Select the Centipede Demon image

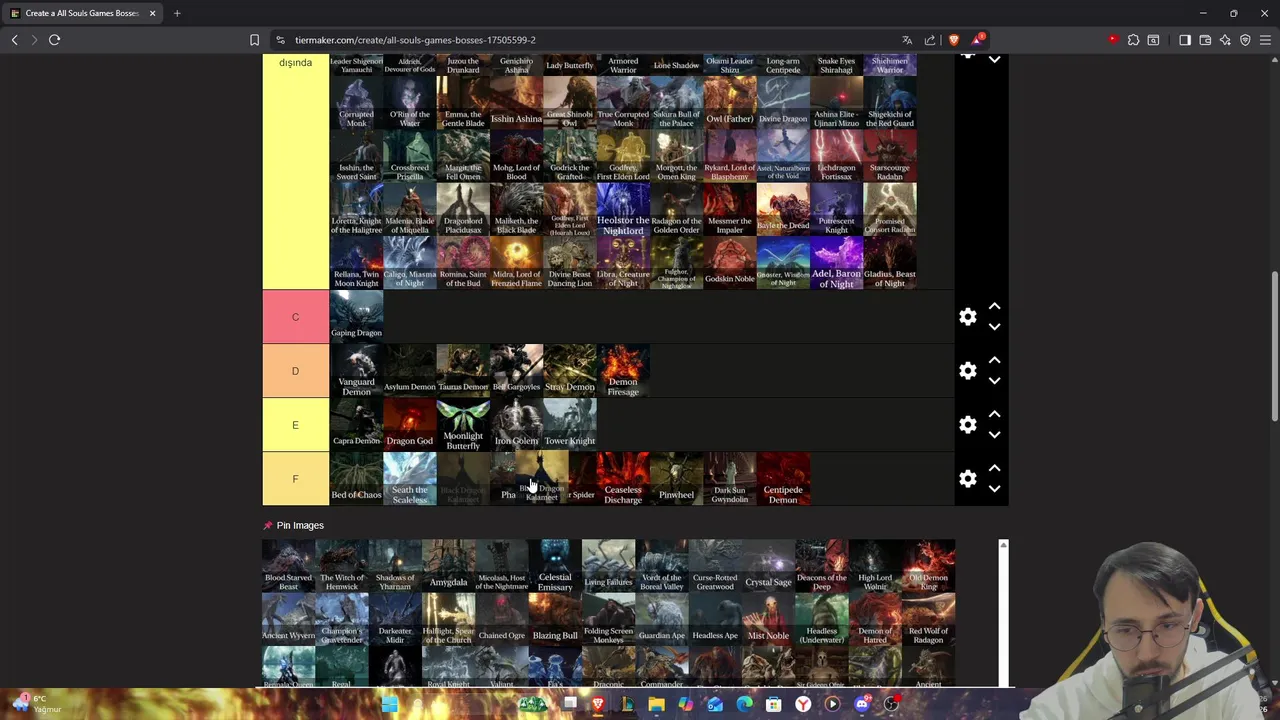(x=783, y=479)
